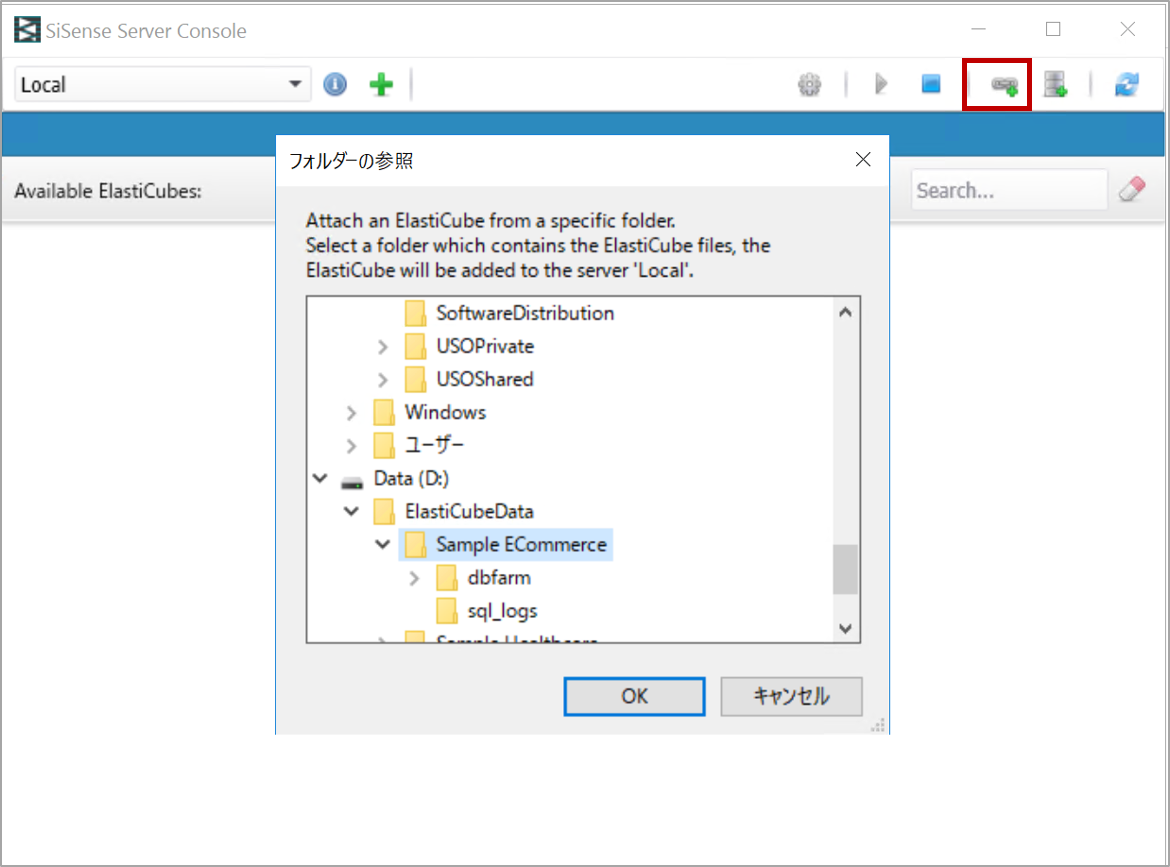
Task: Click the SiSense logo icon
Action: [27, 30]
